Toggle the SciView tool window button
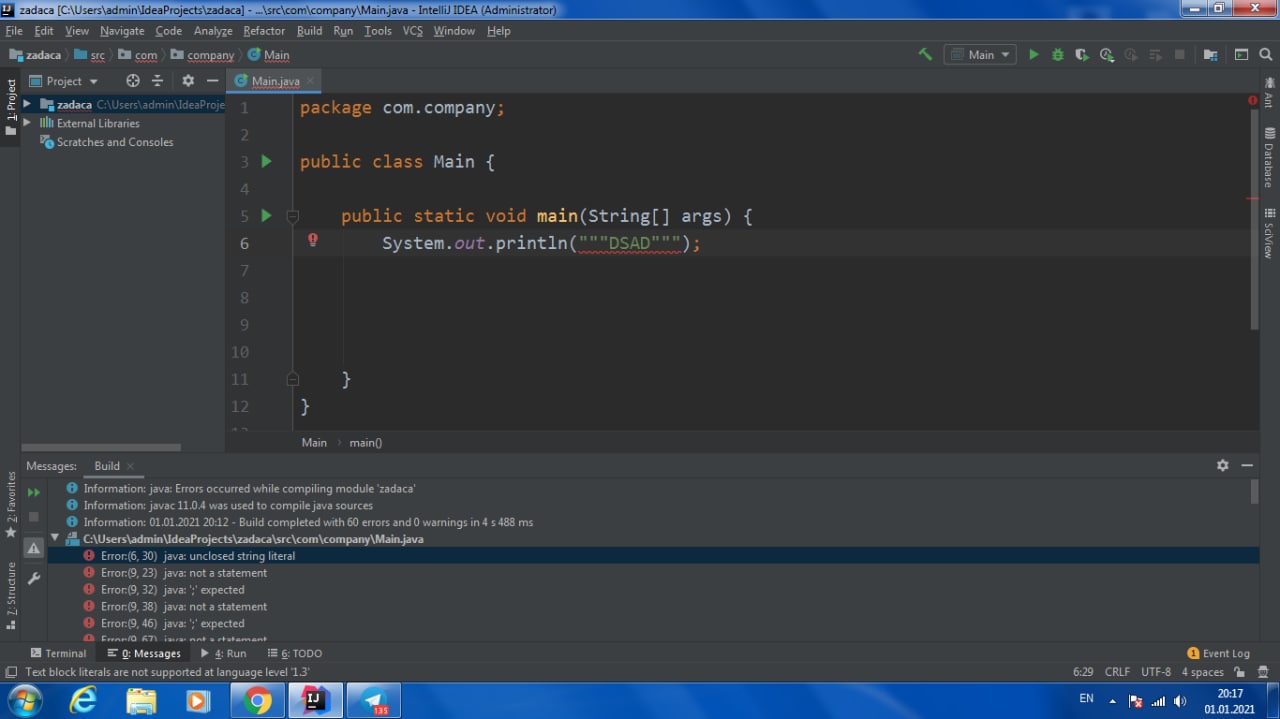The height and width of the screenshot is (719, 1280). pos(1269,233)
